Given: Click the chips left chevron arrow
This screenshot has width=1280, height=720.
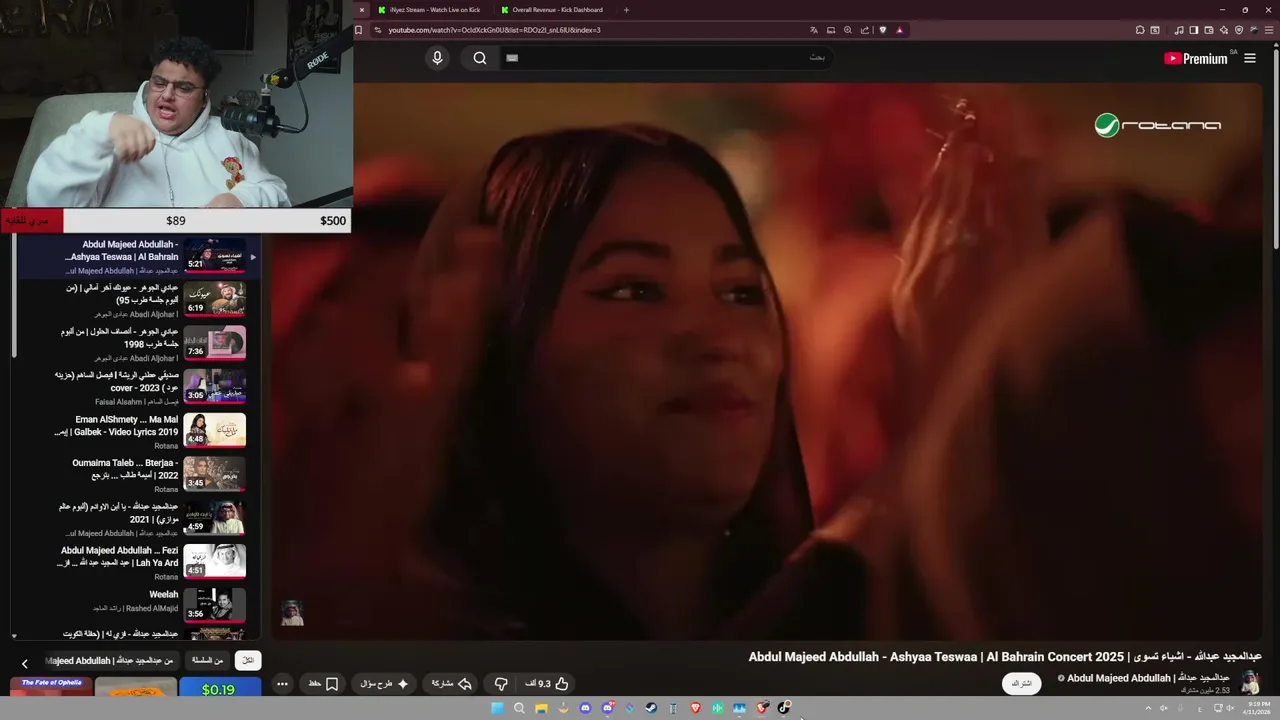Looking at the screenshot, I should click(x=25, y=663).
